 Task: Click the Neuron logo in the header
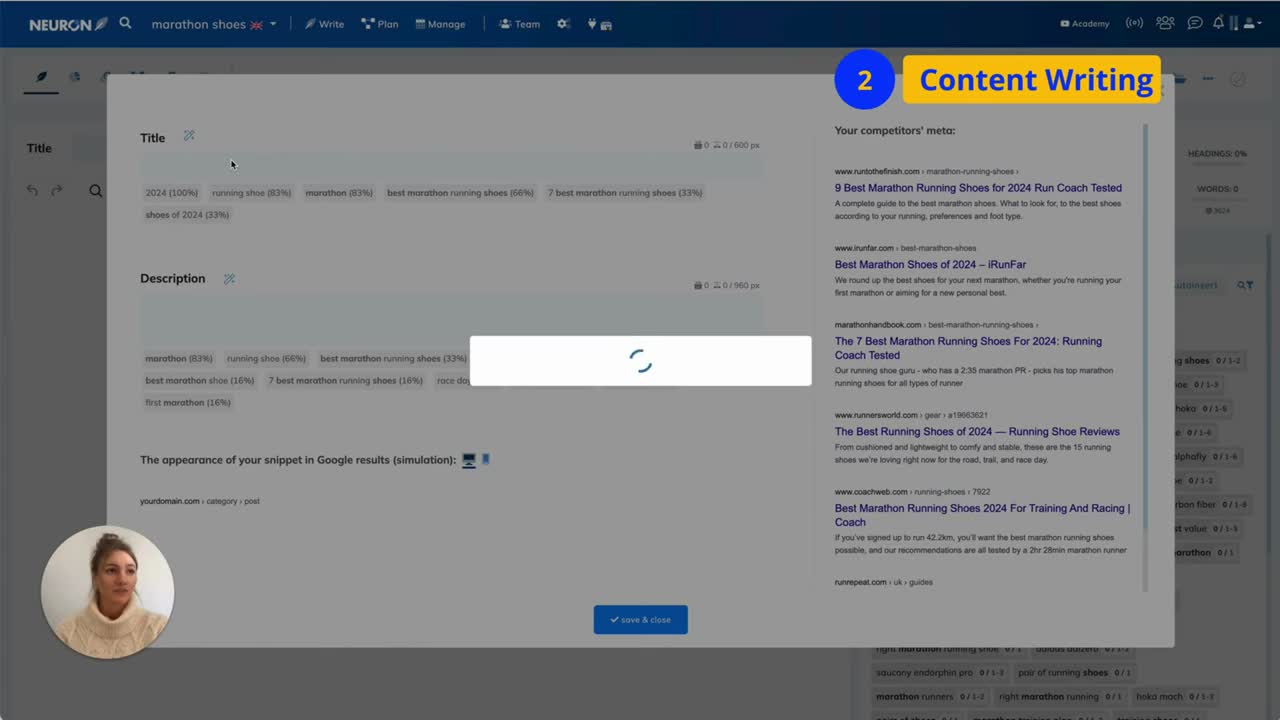[x=68, y=24]
